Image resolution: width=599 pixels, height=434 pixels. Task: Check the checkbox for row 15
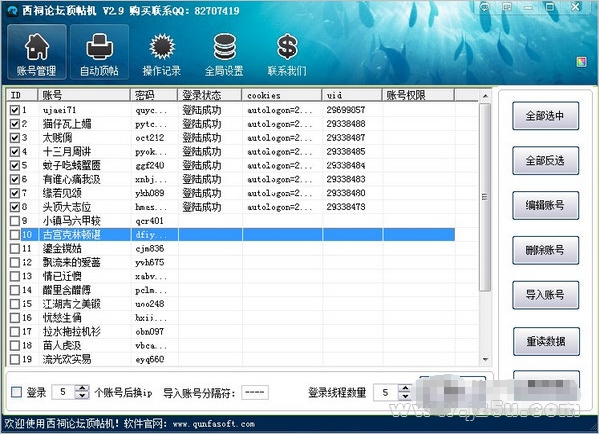15,304
